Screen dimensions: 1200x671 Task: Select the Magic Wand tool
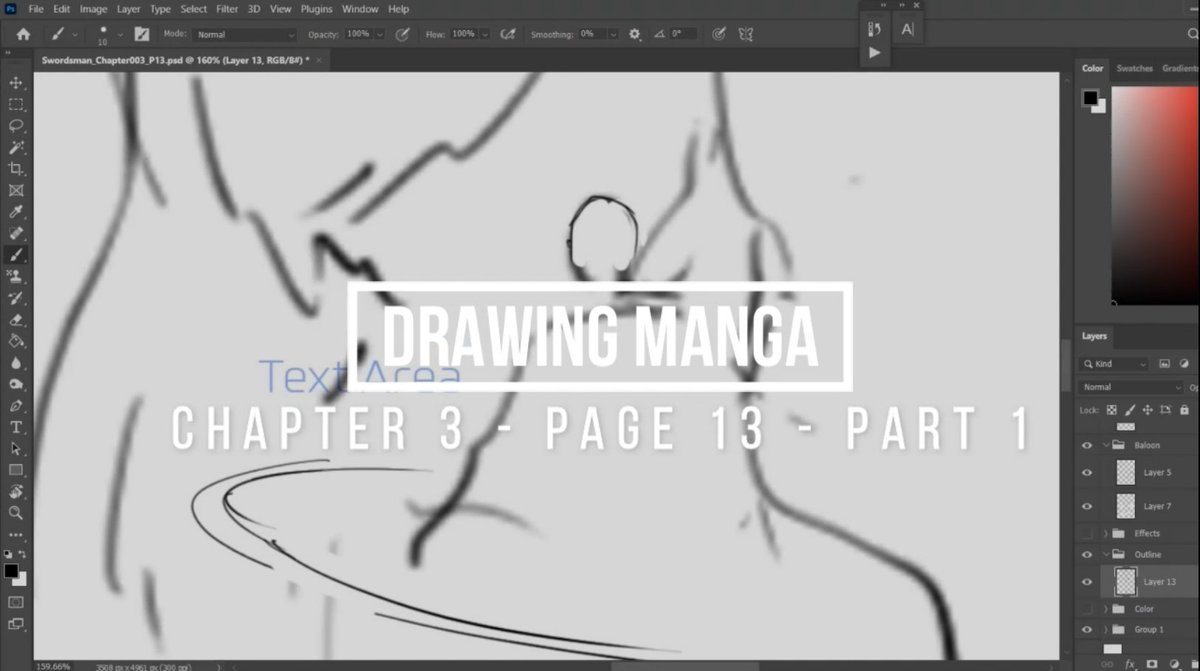16,147
